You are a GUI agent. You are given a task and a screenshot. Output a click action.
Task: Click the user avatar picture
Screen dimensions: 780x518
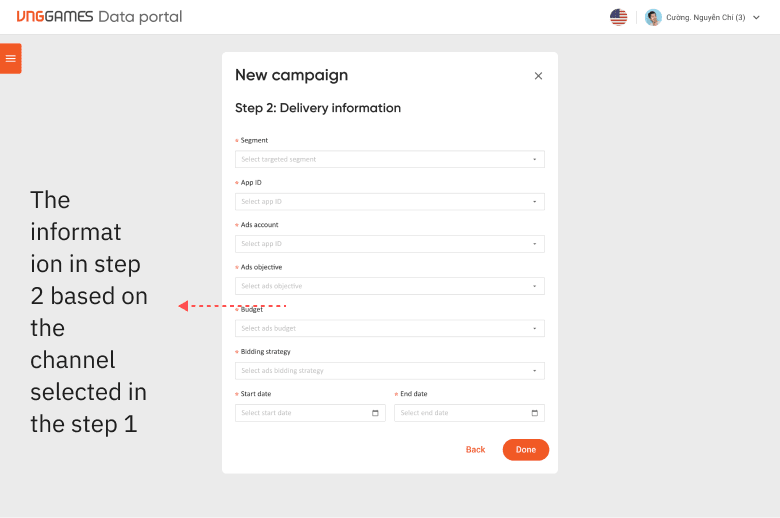pyautogui.click(x=653, y=17)
